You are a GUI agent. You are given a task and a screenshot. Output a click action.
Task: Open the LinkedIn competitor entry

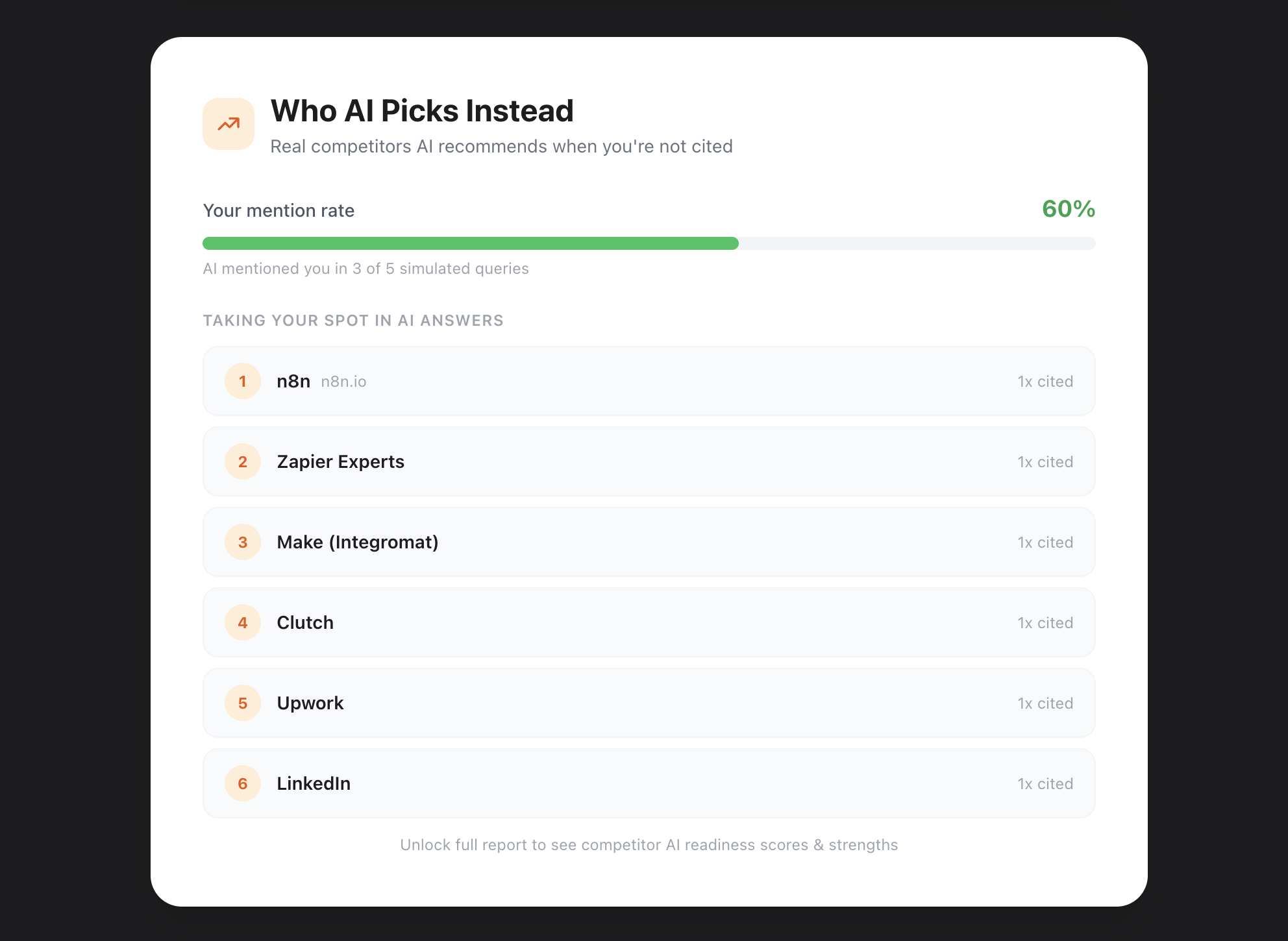pos(314,783)
